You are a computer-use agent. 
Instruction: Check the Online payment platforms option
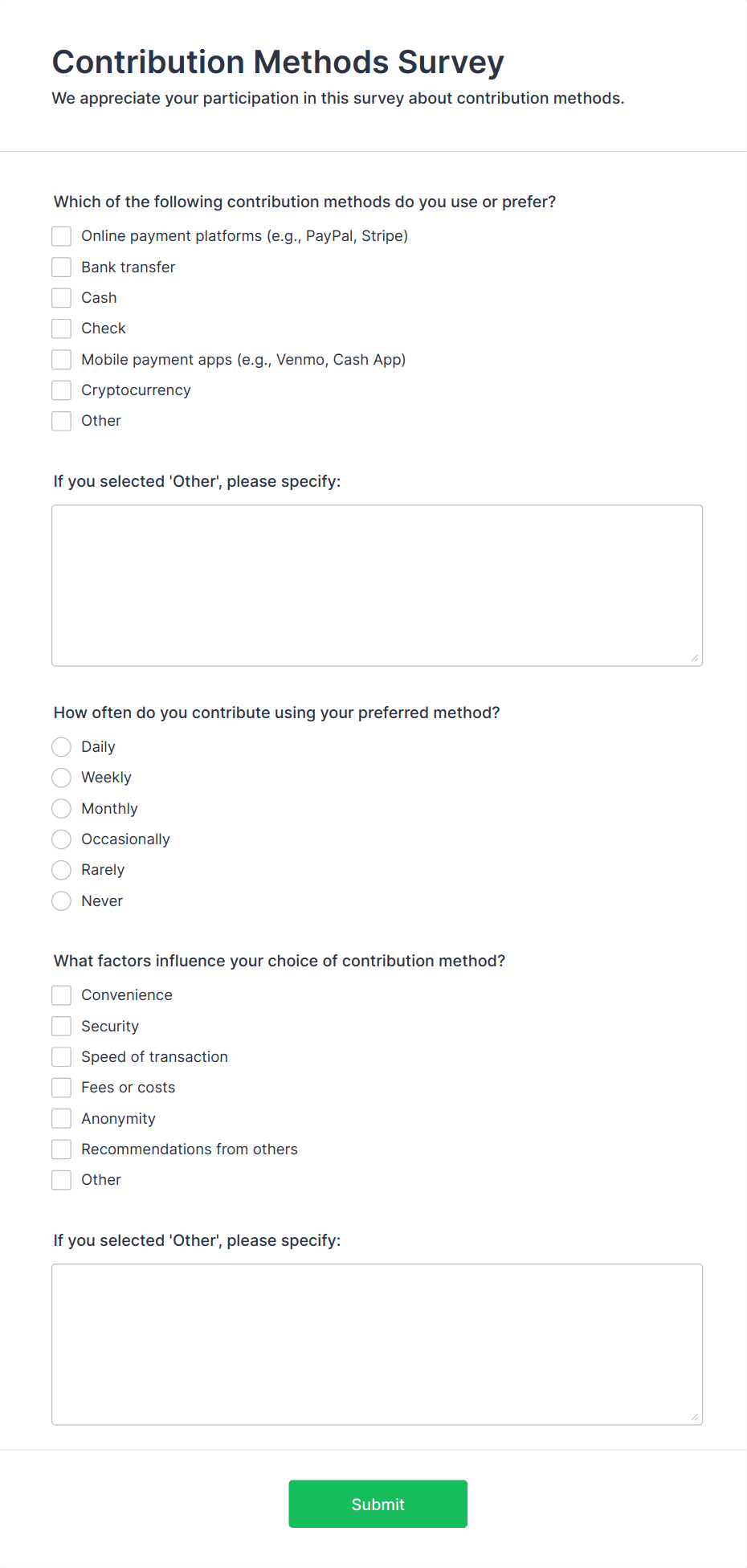(x=62, y=236)
